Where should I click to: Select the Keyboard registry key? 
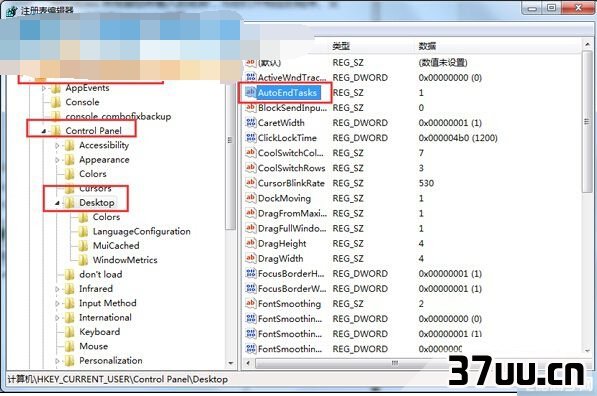pyautogui.click(x=99, y=332)
